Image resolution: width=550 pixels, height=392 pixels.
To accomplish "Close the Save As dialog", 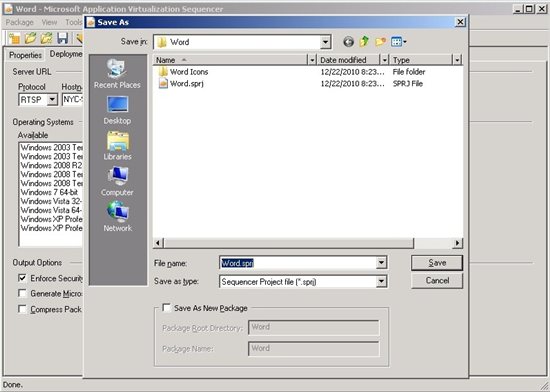I will coord(460,22).
